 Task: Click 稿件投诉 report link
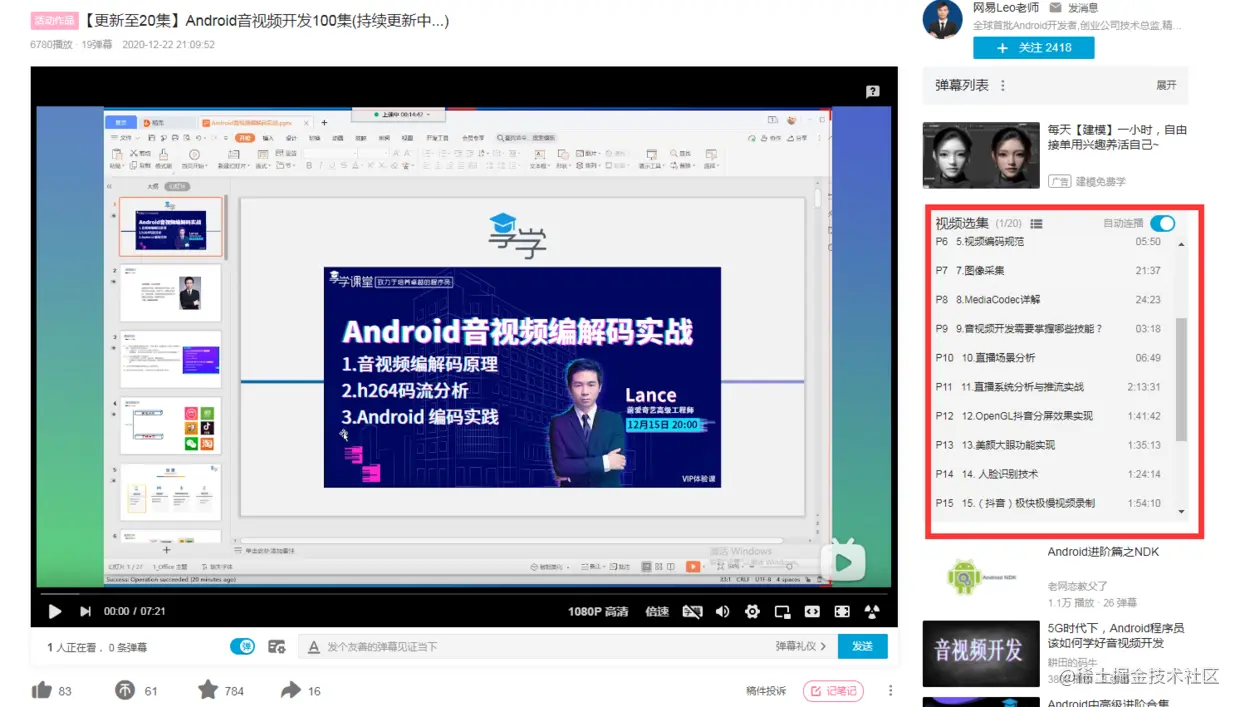tap(766, 691)
